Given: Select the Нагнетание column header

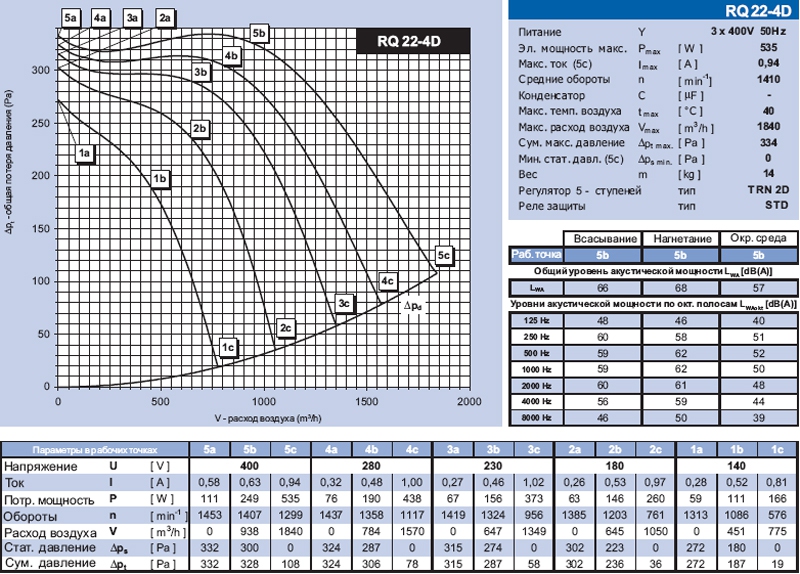Looking at the screenshot, I should tap(679, 238).
